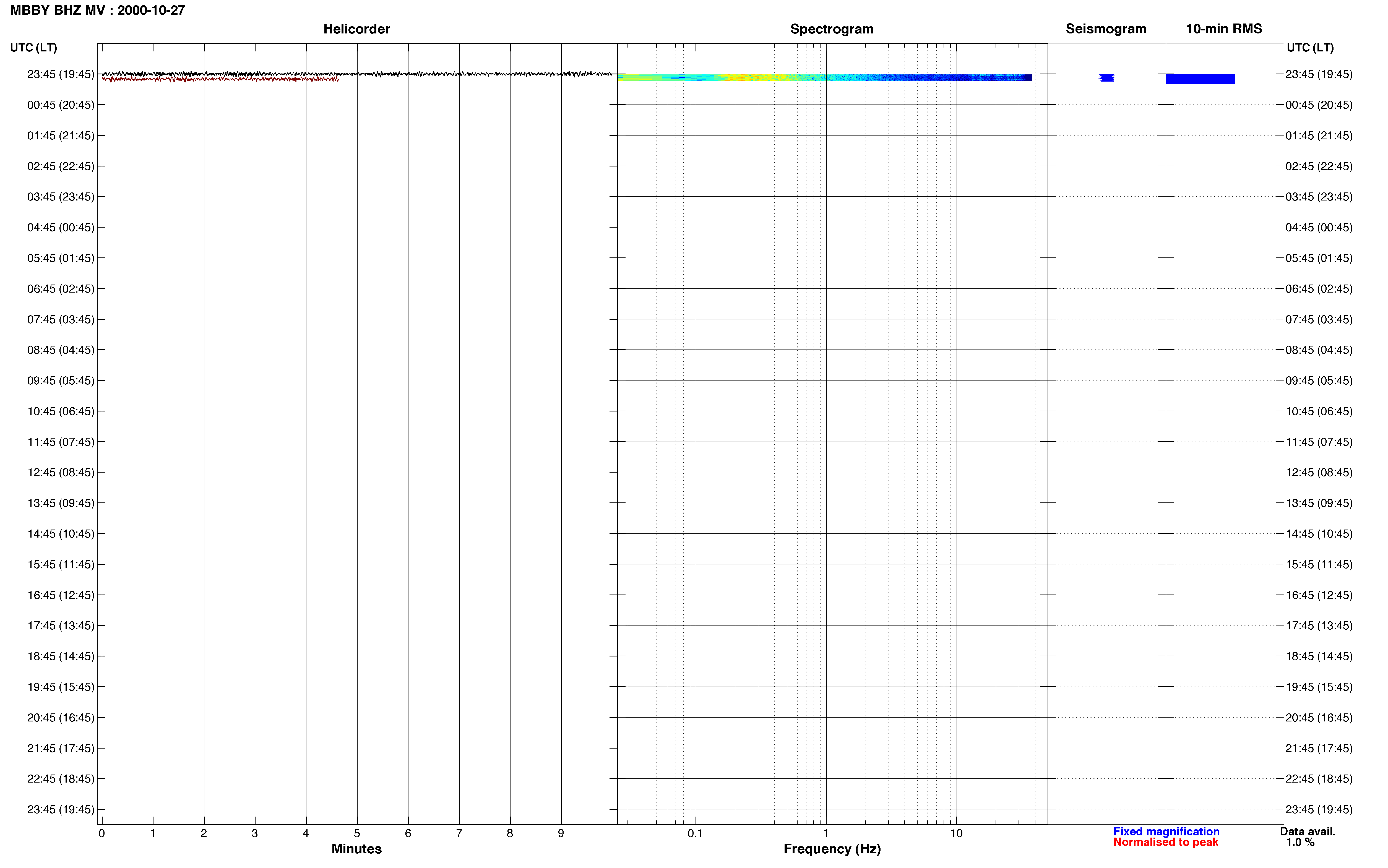Image resolution: width=1388 pixels, height=868 pixels.
Task: Click left time label '04:45 (00:45)'
Action: click(61, 227)
